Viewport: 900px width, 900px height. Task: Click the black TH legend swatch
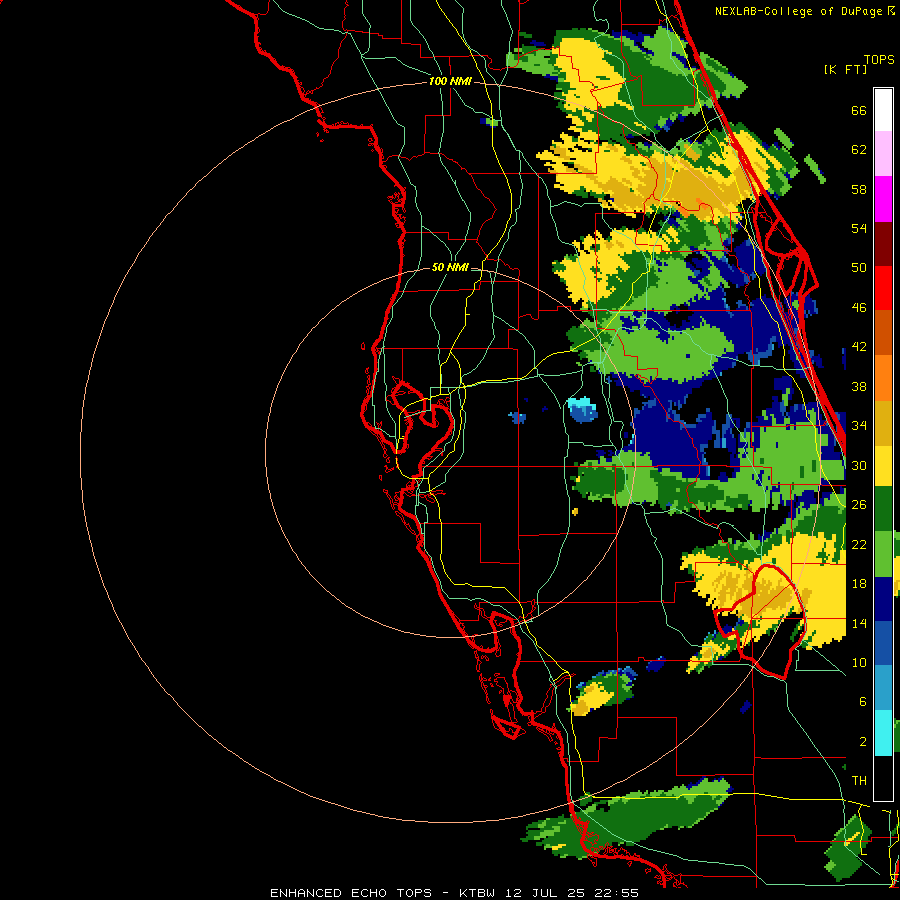883,778
